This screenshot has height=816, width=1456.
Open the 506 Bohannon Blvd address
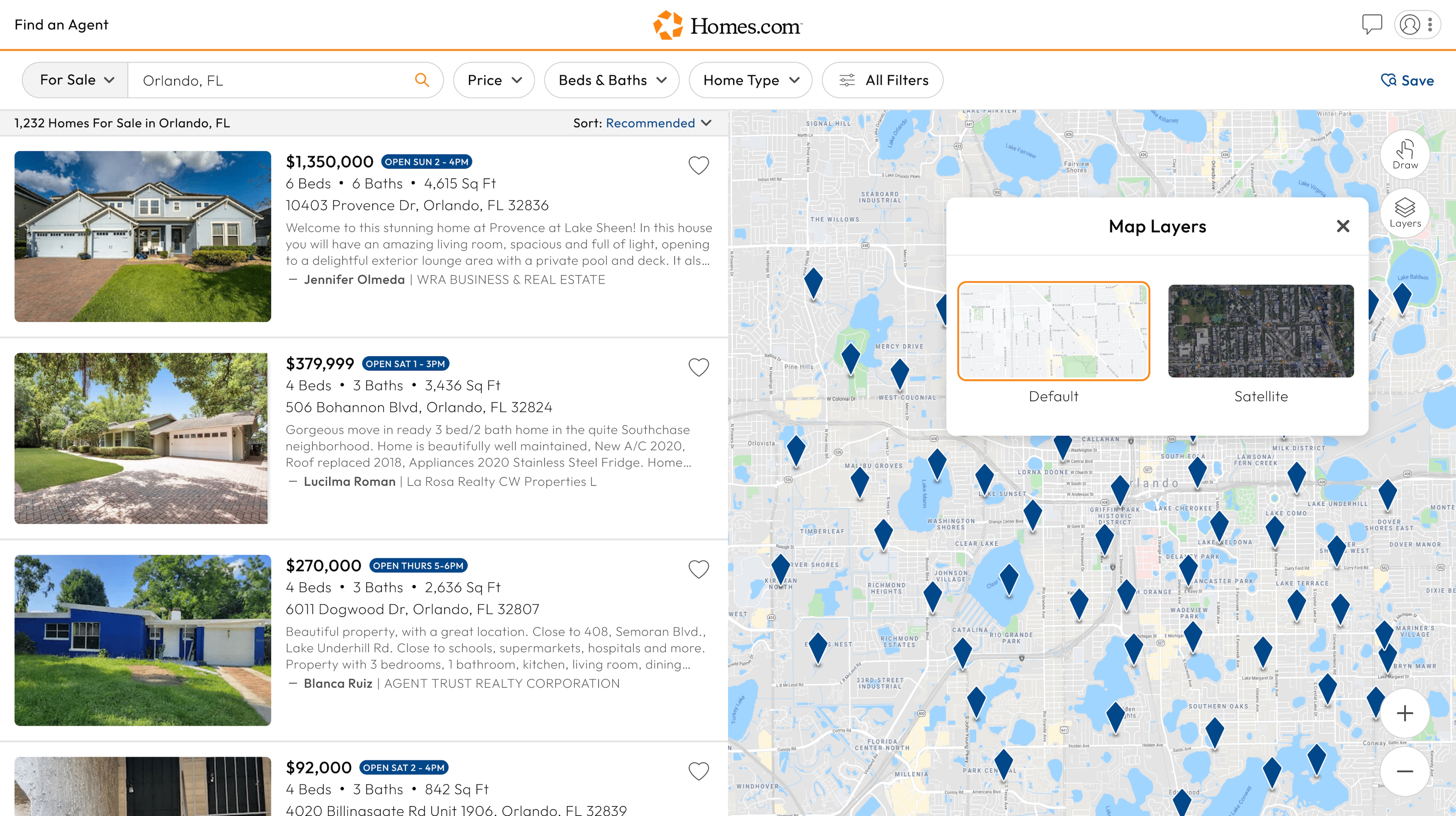coord(419,407)
